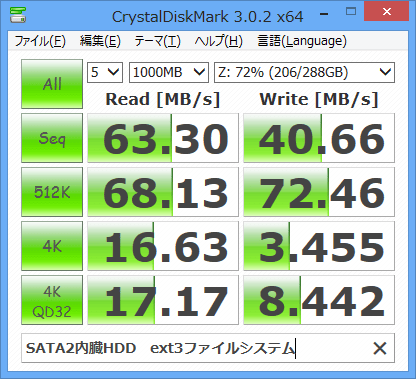Click the Write [MB/s] column header

(319, 99)
